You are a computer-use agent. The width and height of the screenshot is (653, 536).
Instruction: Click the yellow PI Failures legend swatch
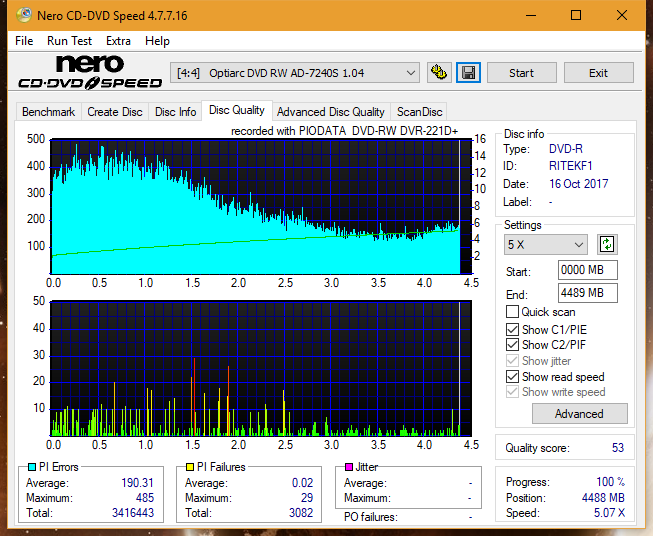(x=190, y=467)
